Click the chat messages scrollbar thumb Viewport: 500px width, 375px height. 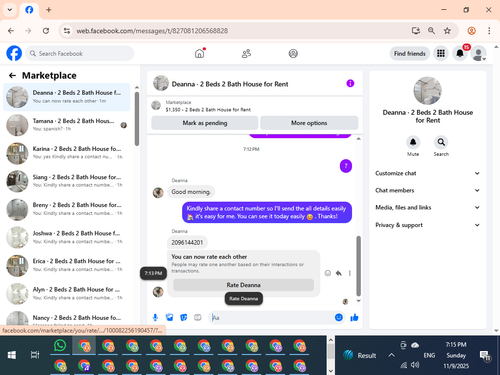coord(358,266)
